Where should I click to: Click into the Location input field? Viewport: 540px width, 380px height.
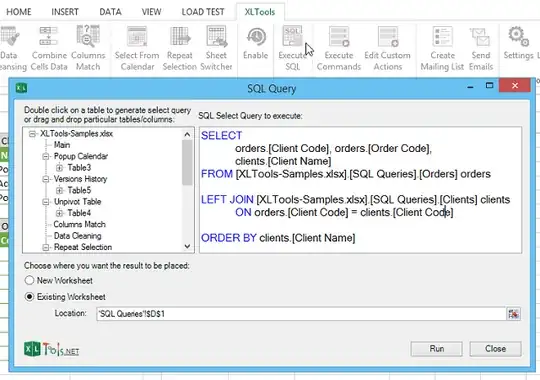[x=301, y=314]
